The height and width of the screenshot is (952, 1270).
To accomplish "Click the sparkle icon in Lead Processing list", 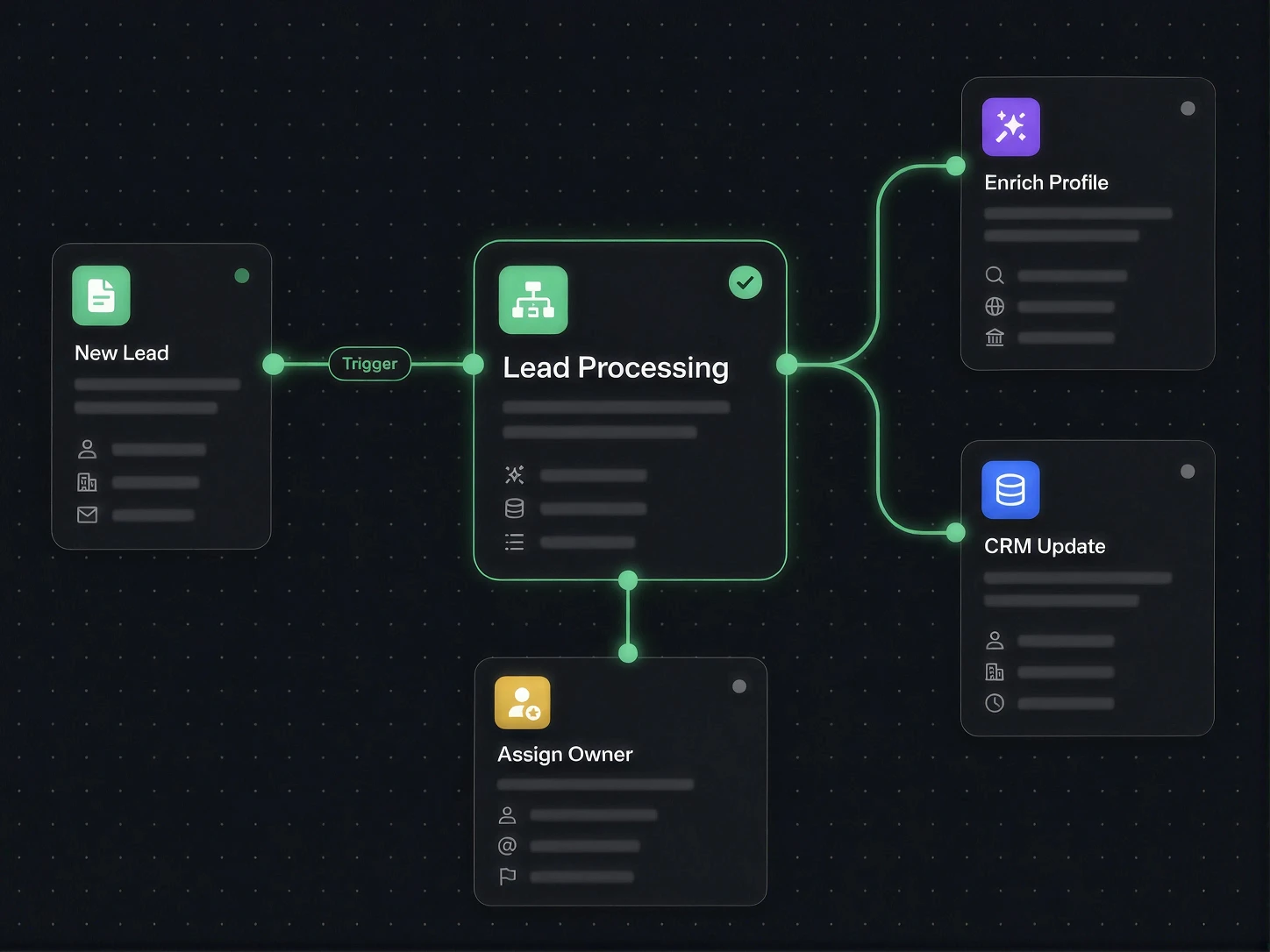I will point(515,475).
